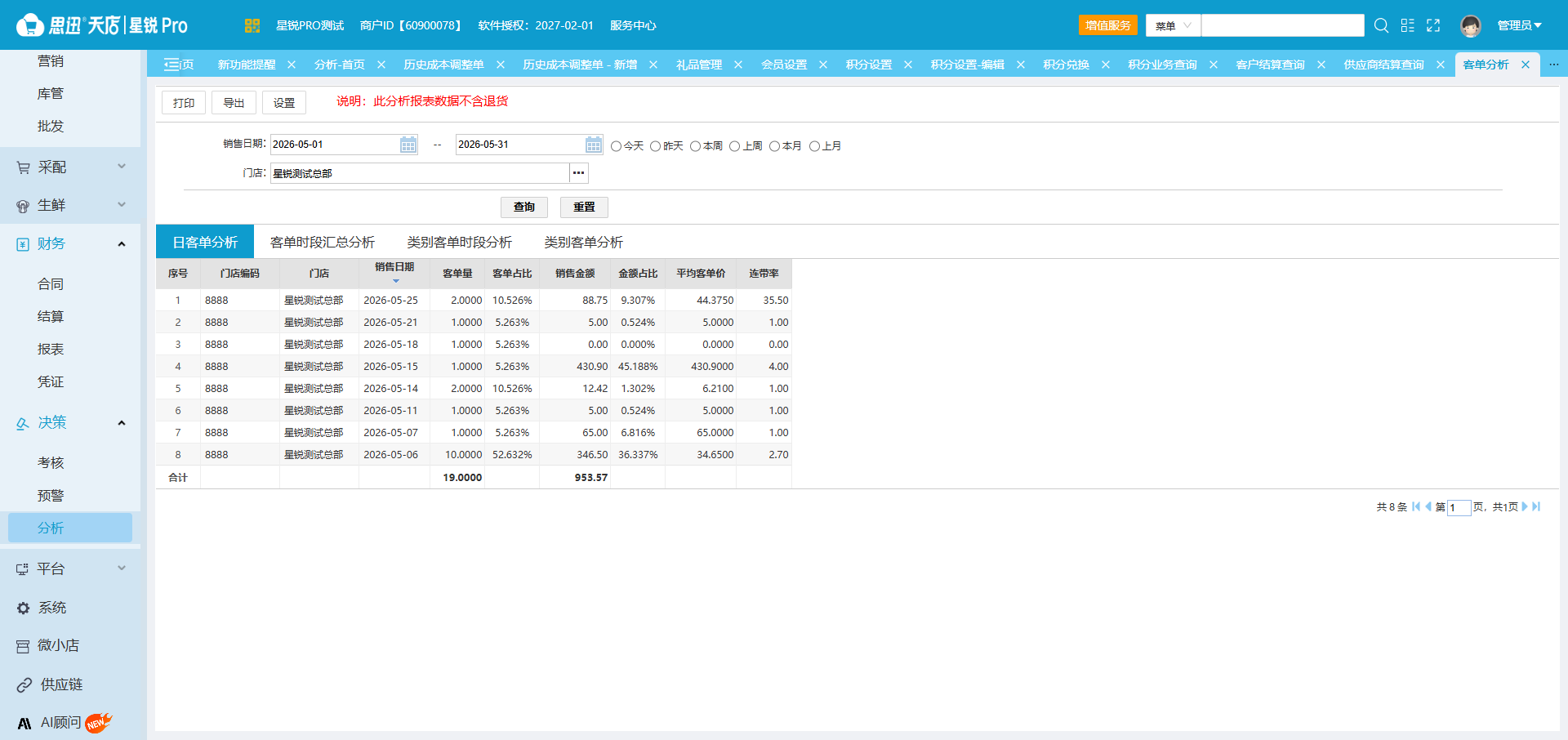Select the 本月 radio button
This screenshot has height=740, width=1568.
(774, 146)
